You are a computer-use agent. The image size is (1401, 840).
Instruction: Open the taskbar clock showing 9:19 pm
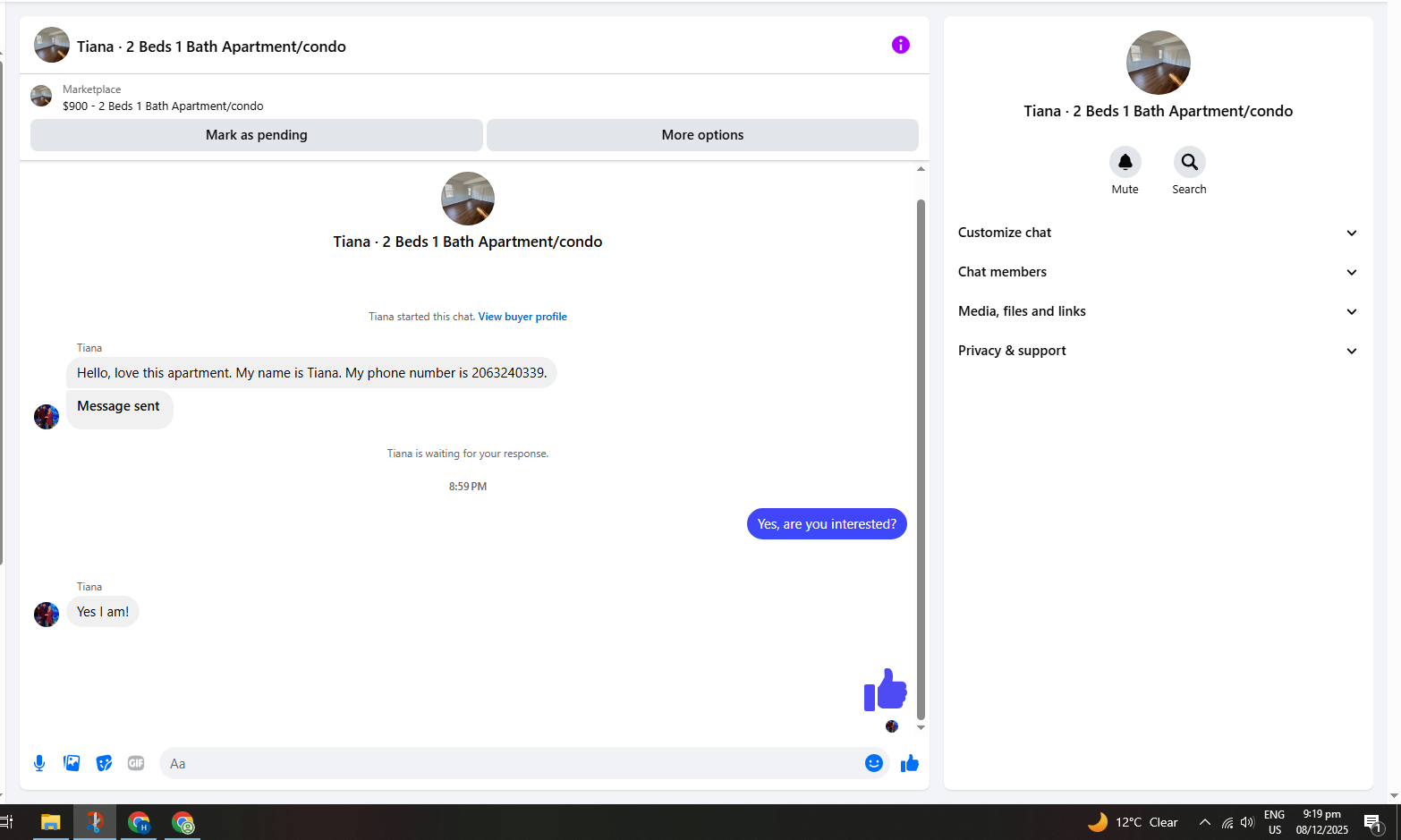click(1321, 822)
